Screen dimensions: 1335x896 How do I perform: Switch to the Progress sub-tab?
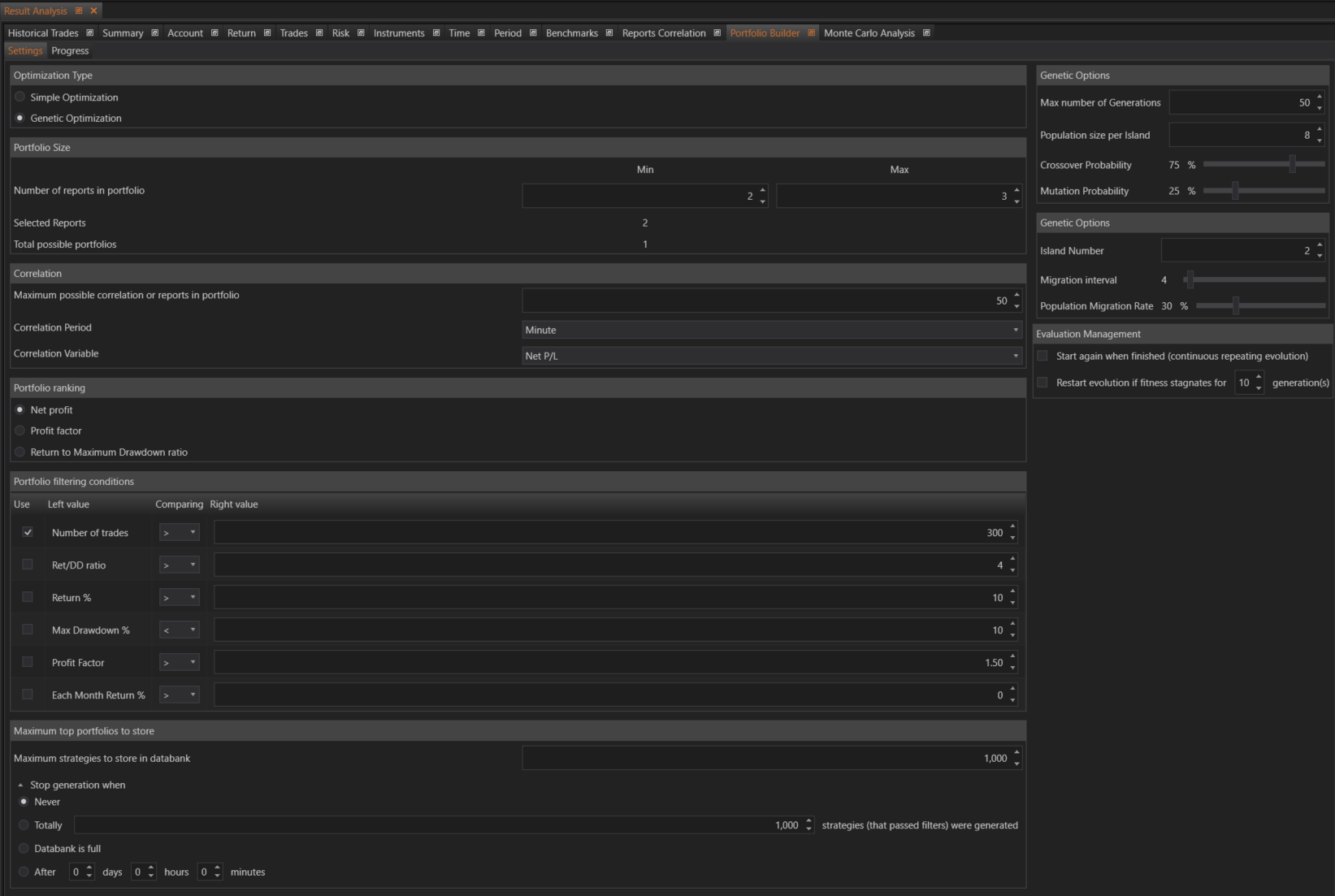(x=70, y=50)
